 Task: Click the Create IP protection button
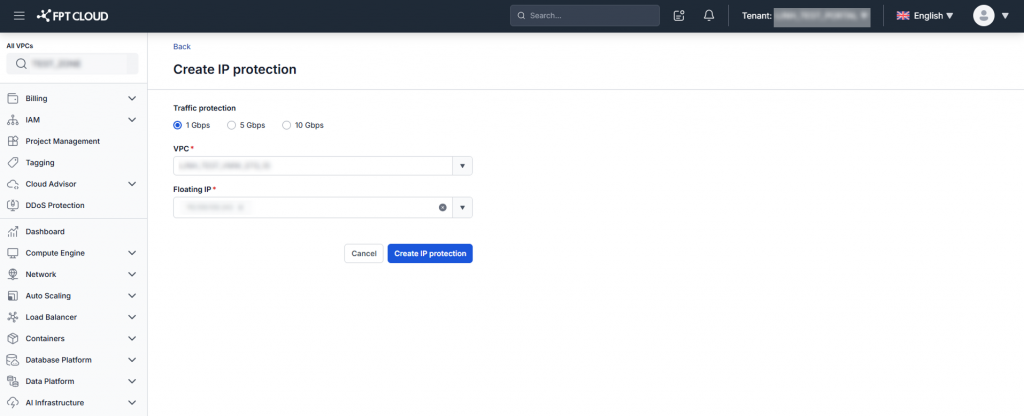point(430,254)
